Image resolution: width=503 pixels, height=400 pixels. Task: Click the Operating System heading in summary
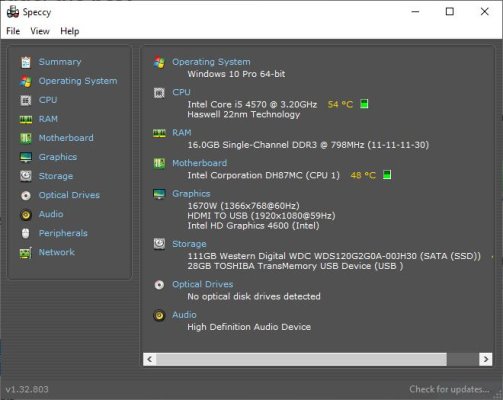click(x=211, y=62)
